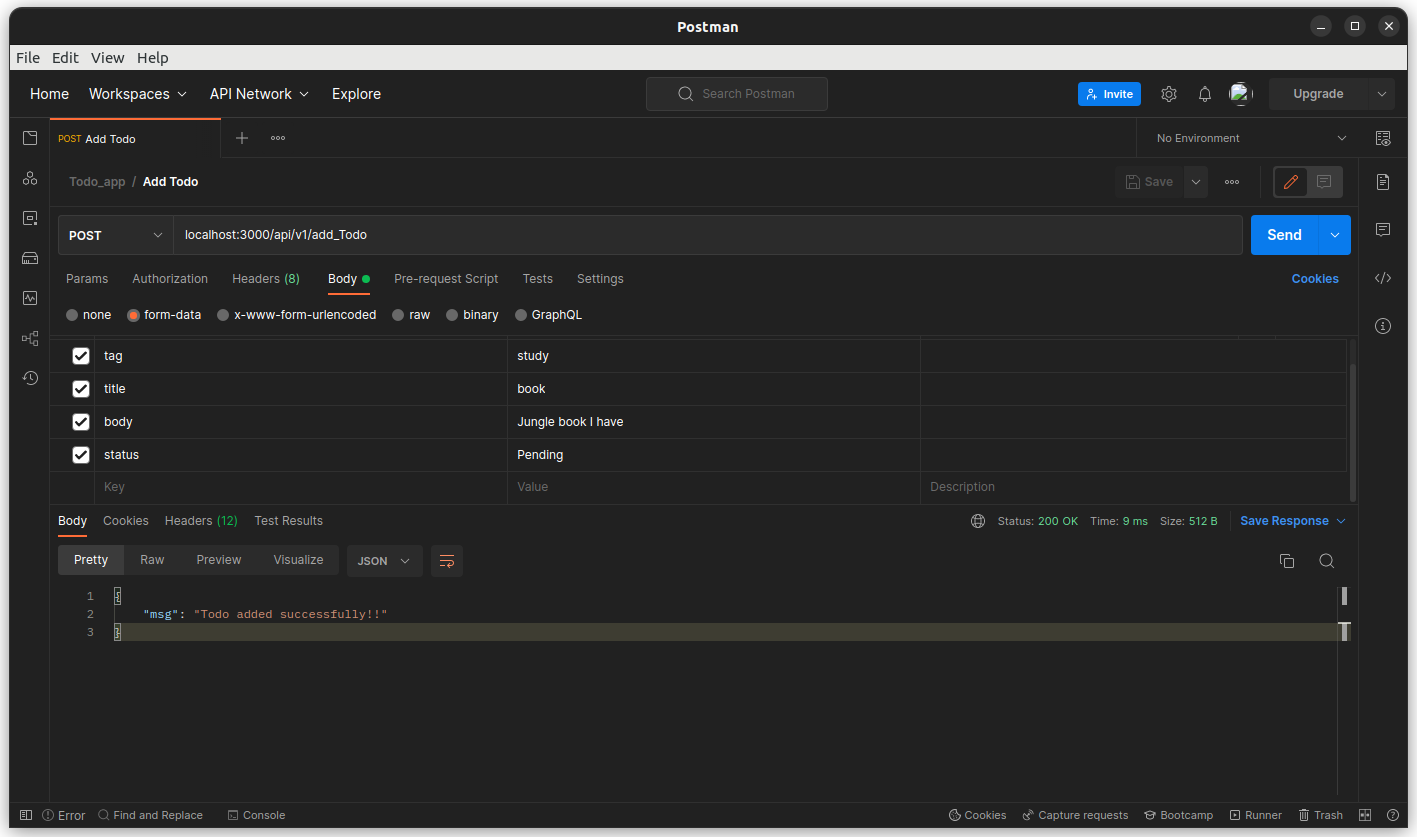Open the user avatar menu
1417x837 pixels.
1241,94
